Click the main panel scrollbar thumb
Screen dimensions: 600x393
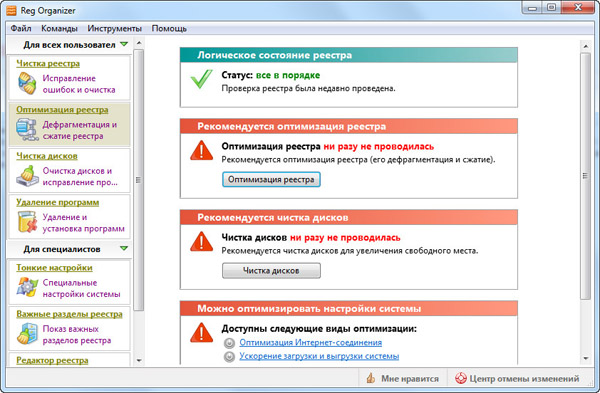585,176
